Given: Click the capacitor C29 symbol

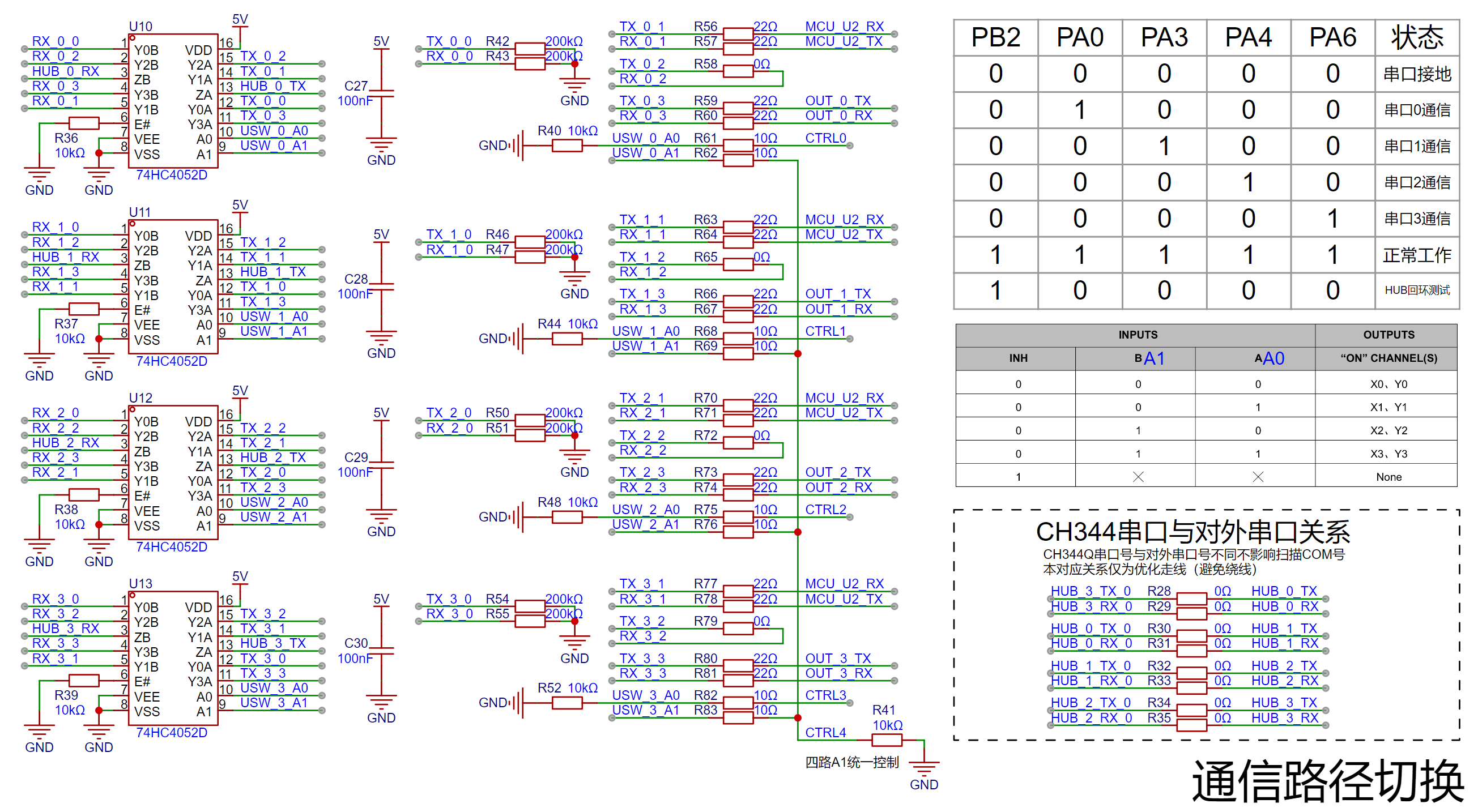Looking at the screenshot, I should (x=382, y=465).
